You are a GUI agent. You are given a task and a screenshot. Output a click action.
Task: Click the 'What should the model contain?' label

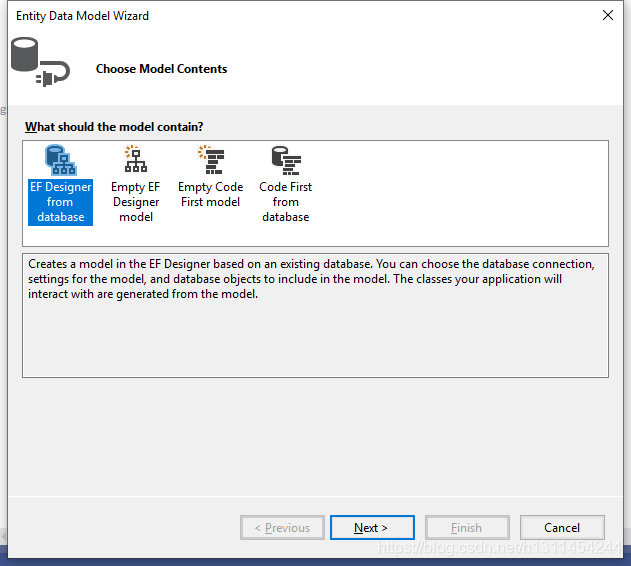click(x=114, y=127)
